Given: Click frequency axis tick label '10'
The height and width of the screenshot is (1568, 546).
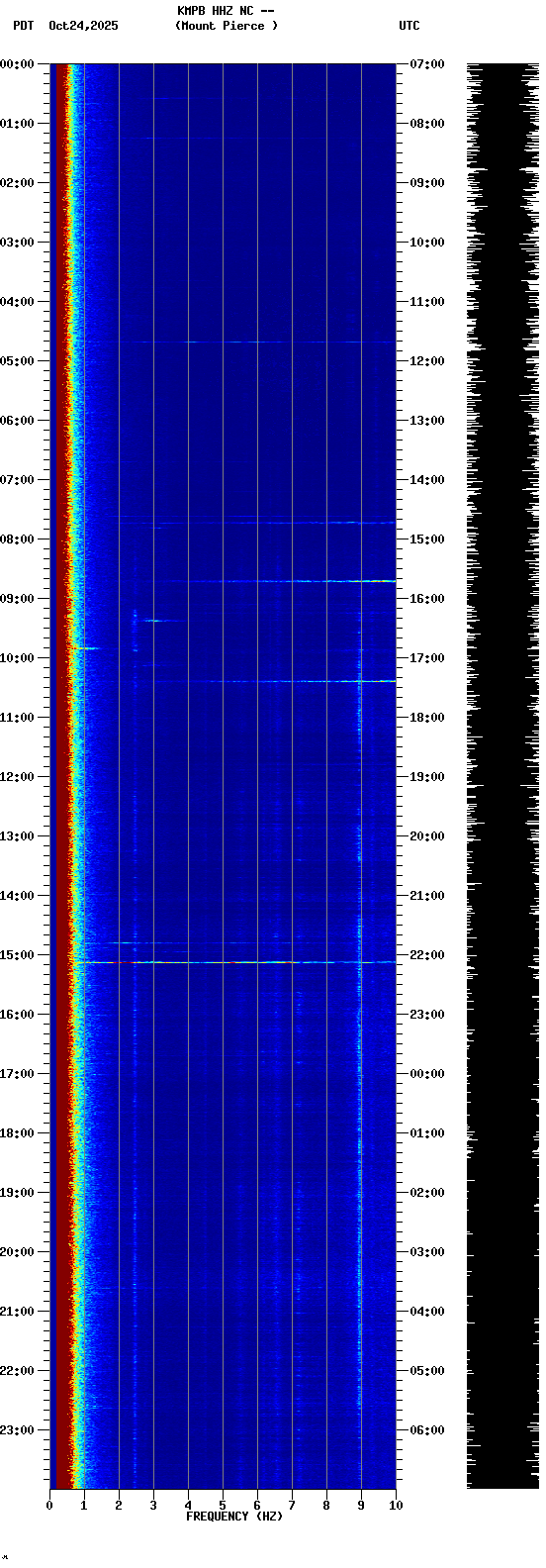Looking at the screenshot, I should tap(396, 1506).
